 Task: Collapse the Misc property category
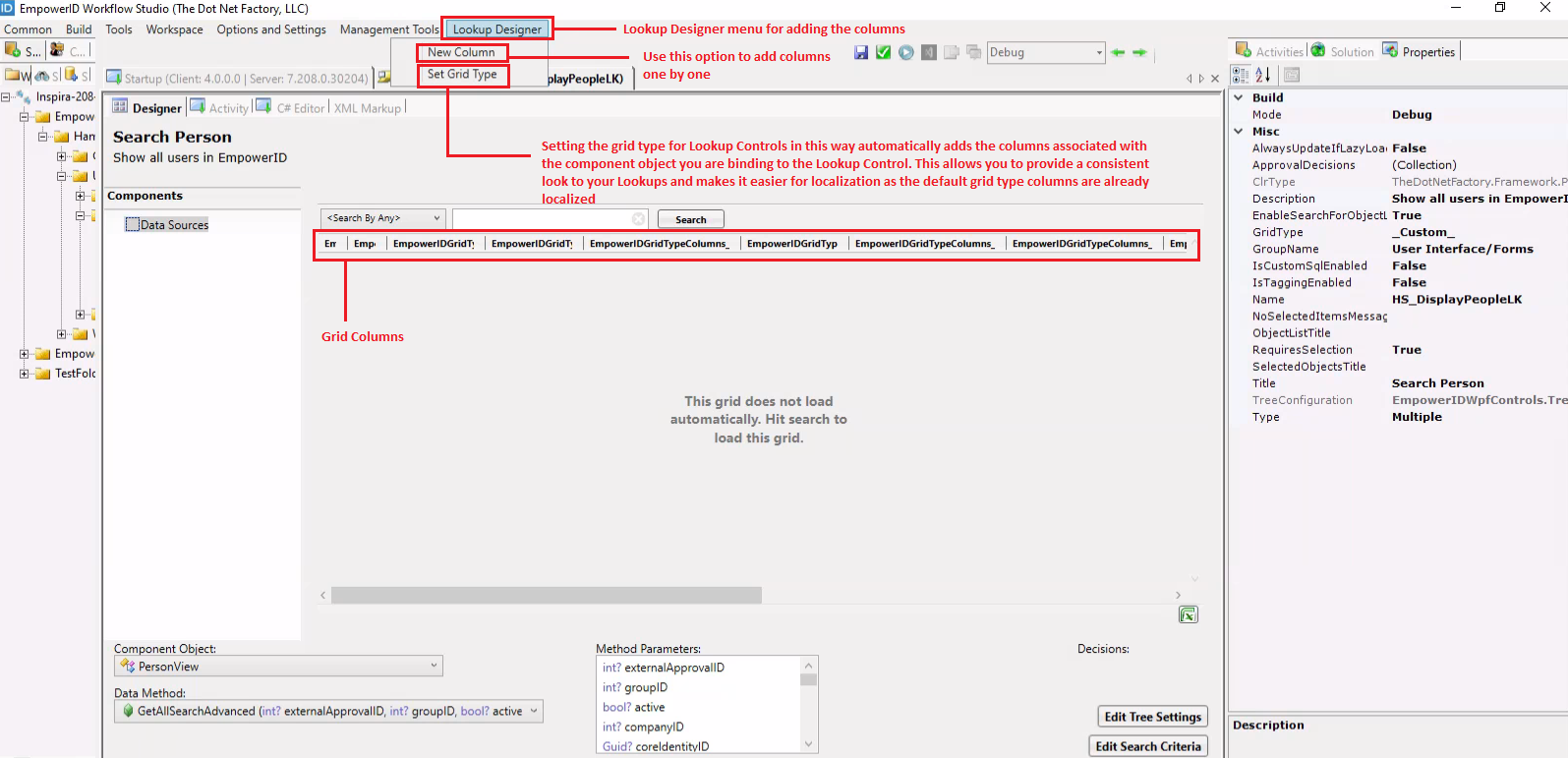click(x=1239, y=132)
